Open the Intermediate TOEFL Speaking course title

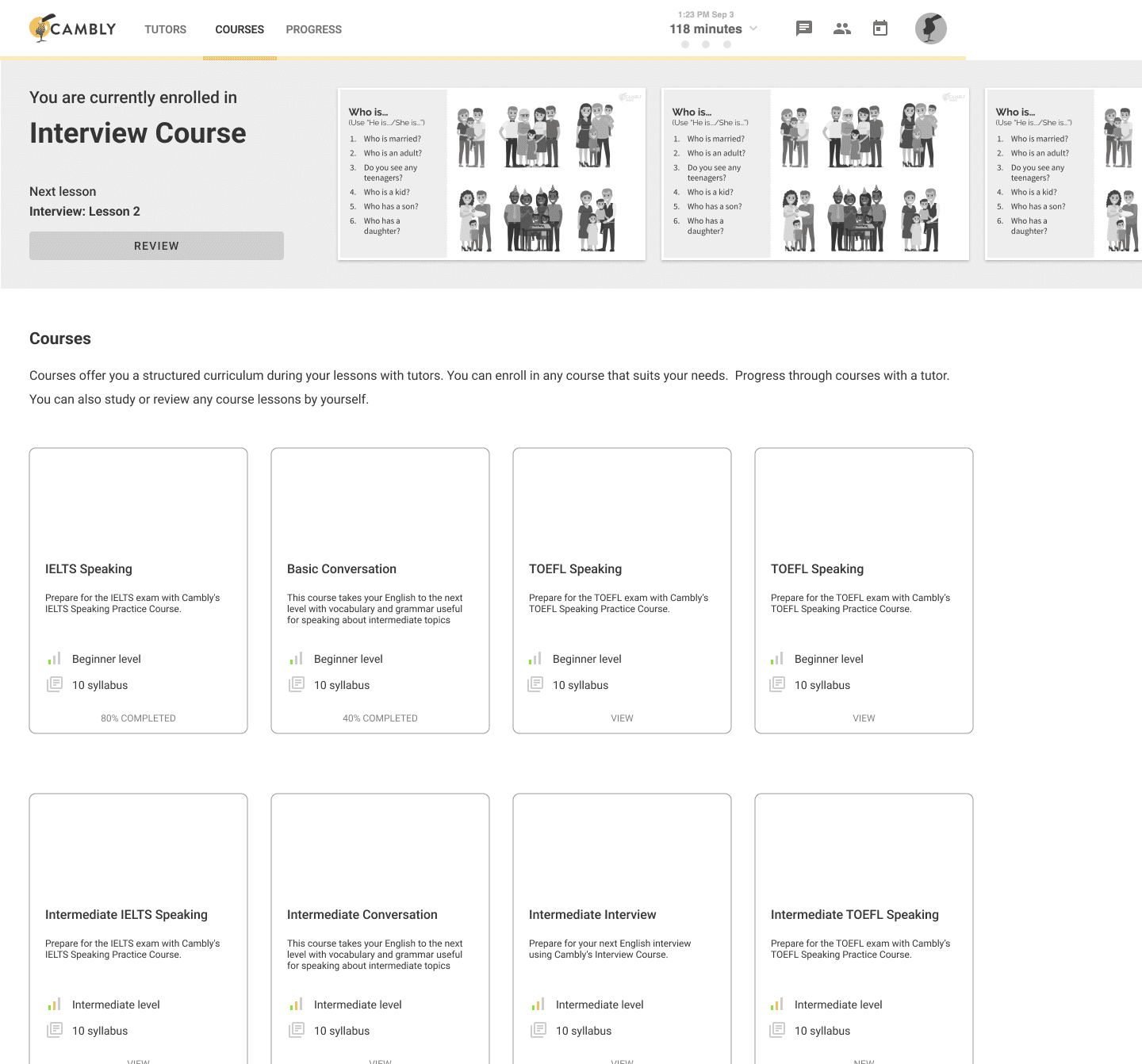[x=855, y=915]
